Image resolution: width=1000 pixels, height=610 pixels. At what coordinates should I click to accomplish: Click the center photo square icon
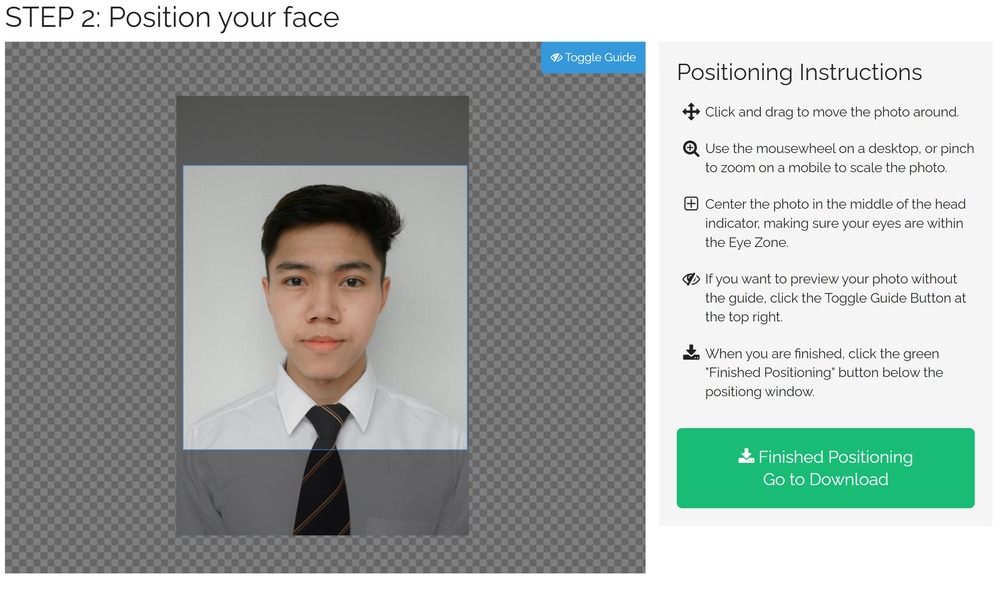pos(690,203)
